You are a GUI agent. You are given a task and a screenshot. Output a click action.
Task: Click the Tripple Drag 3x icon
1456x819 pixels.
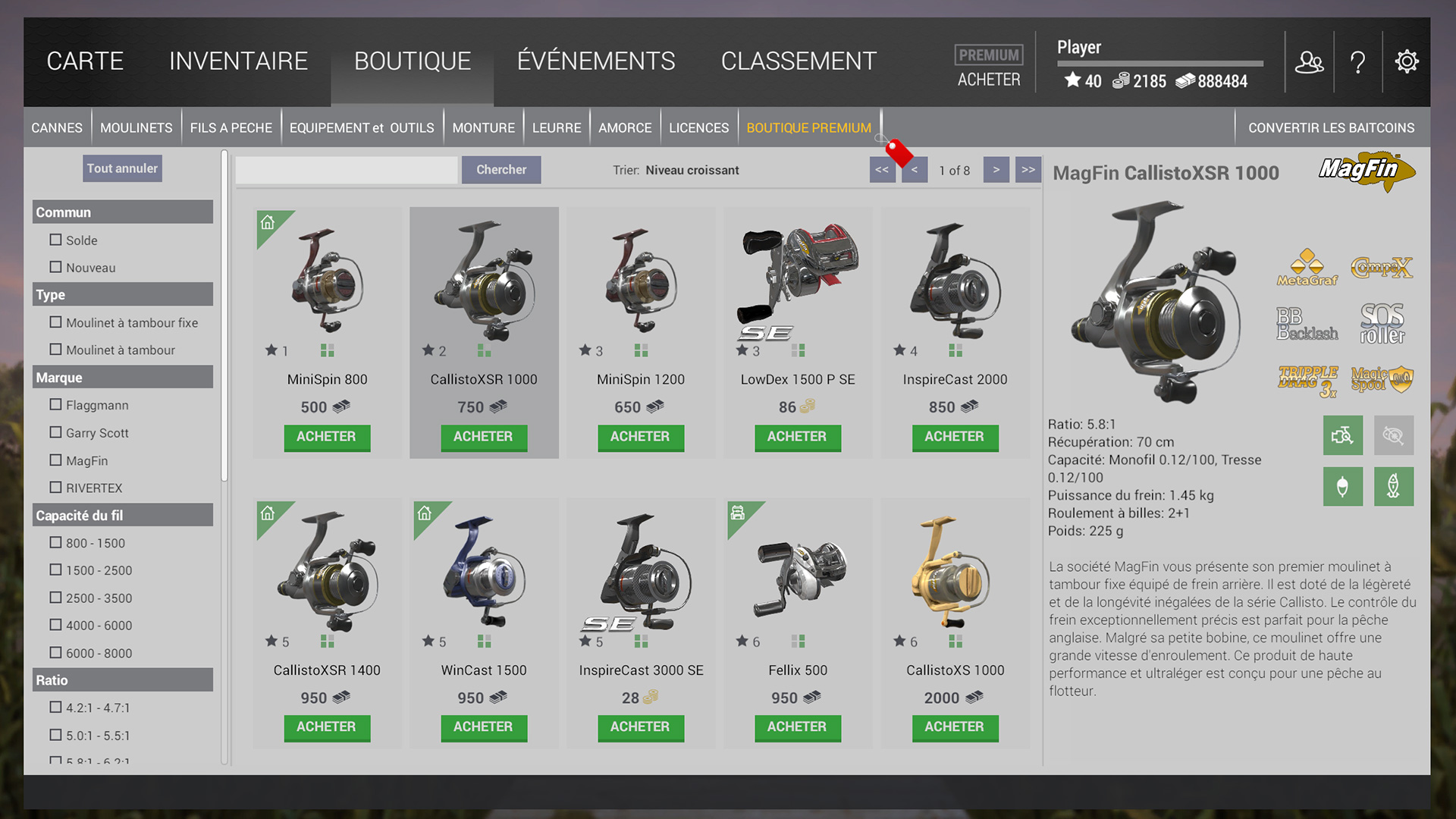1307,380
